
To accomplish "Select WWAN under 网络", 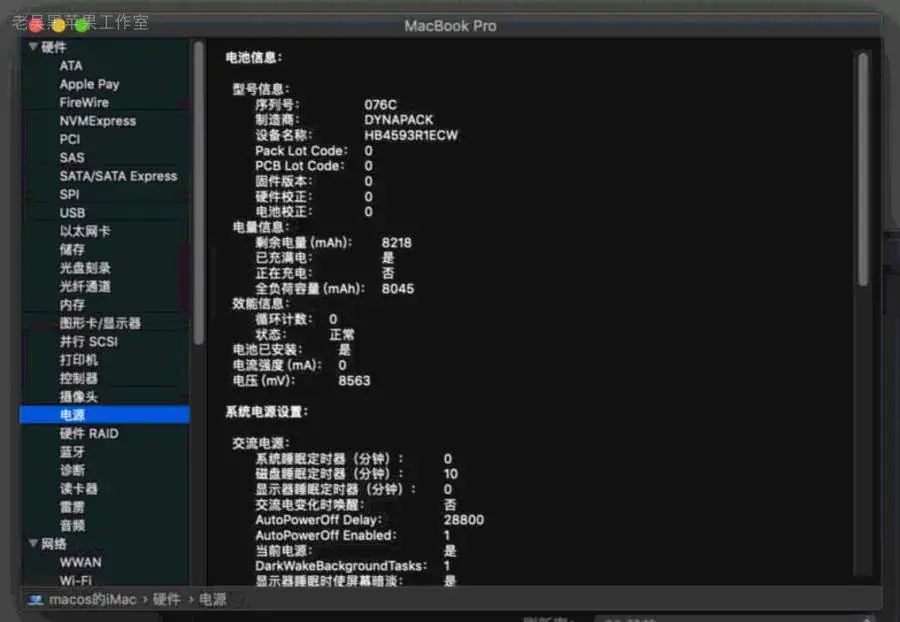I will coord(81,562).
